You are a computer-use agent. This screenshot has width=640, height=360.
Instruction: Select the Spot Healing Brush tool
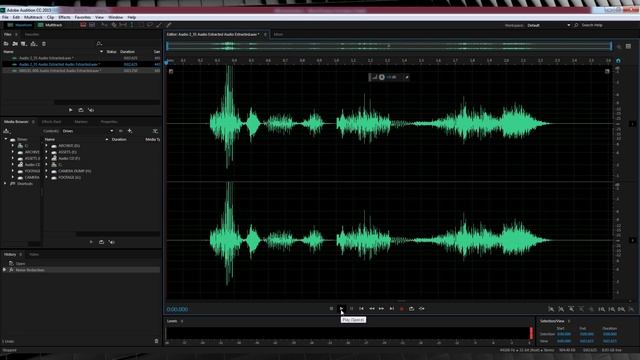(169, 25)
